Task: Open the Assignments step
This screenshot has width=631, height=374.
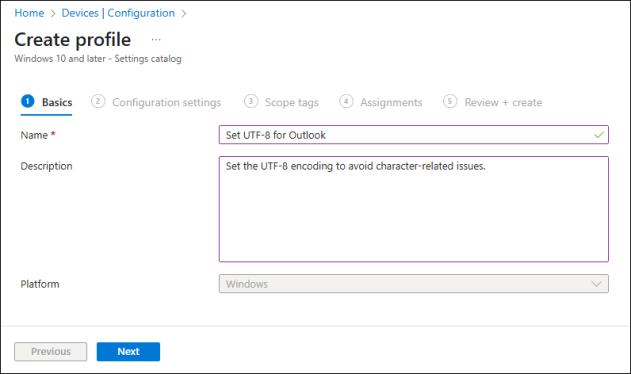Action: [381, 102]
